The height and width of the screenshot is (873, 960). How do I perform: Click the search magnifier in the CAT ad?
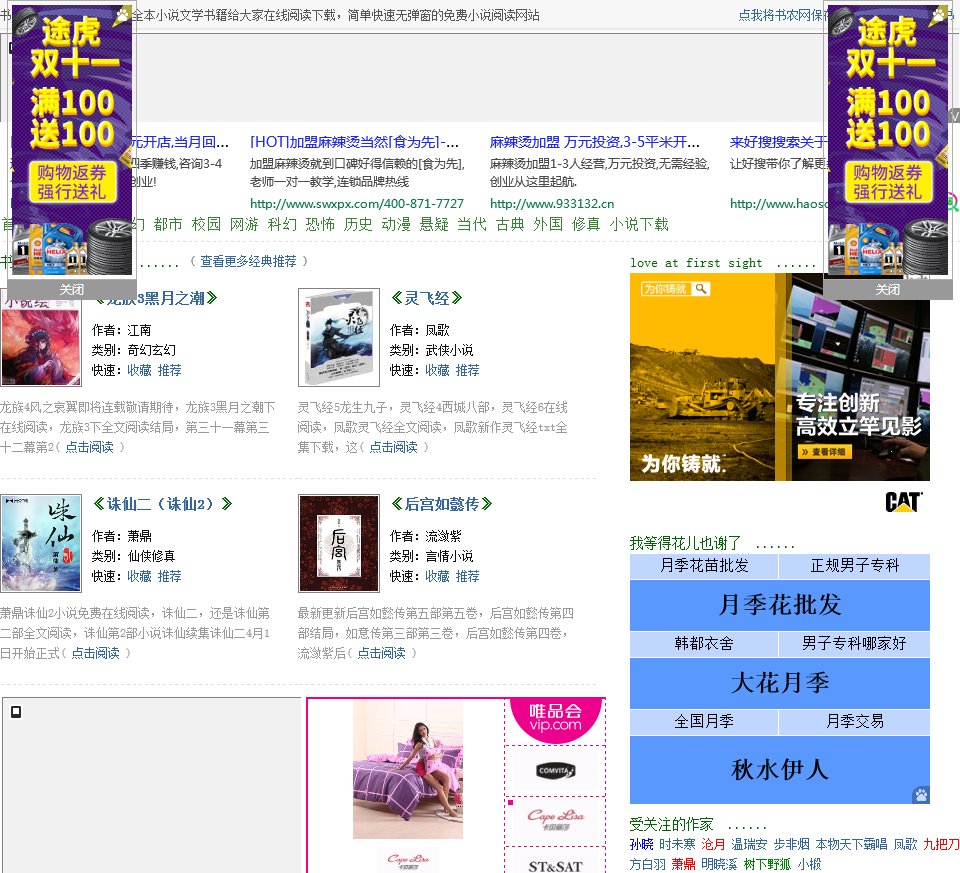click(x=702, y=289)
